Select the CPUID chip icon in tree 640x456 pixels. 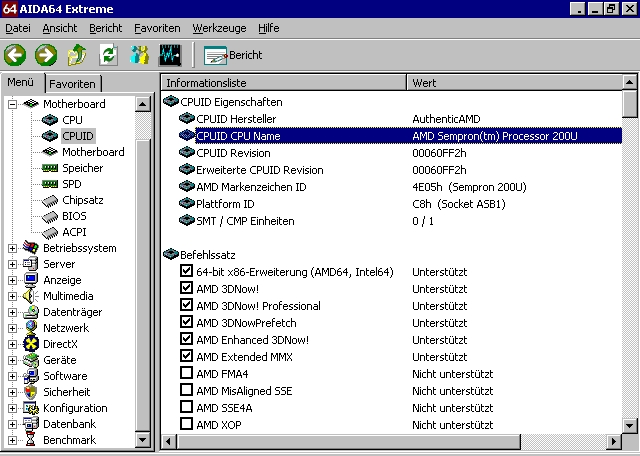click(50, 136)
